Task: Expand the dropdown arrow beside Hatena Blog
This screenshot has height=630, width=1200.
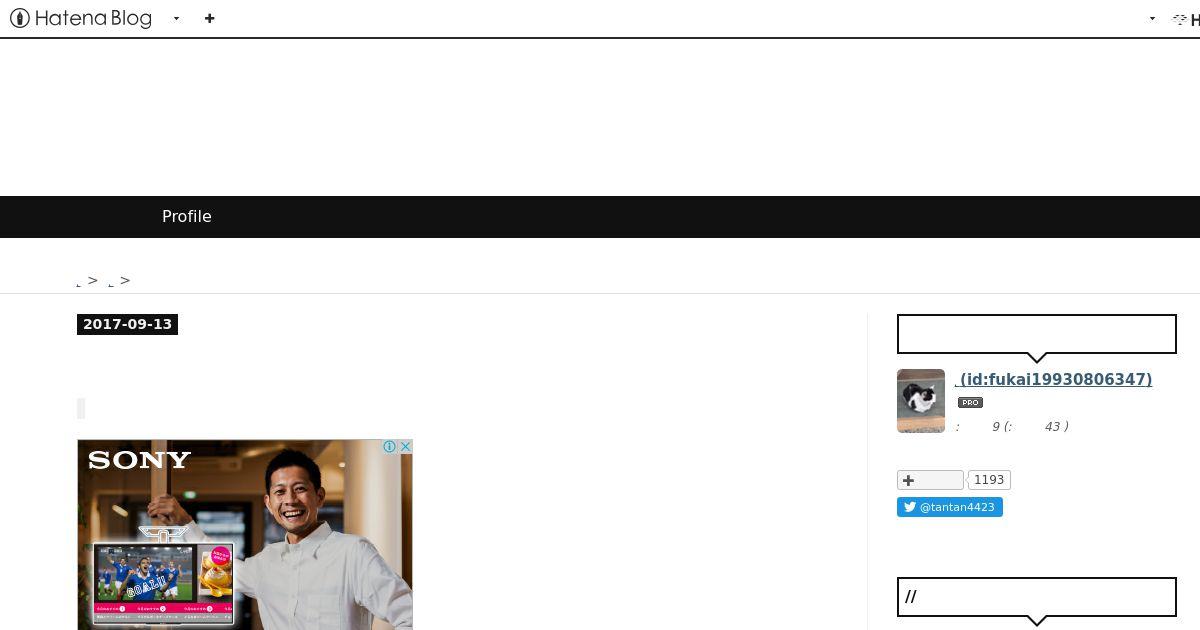Action: tap(176, 18)
